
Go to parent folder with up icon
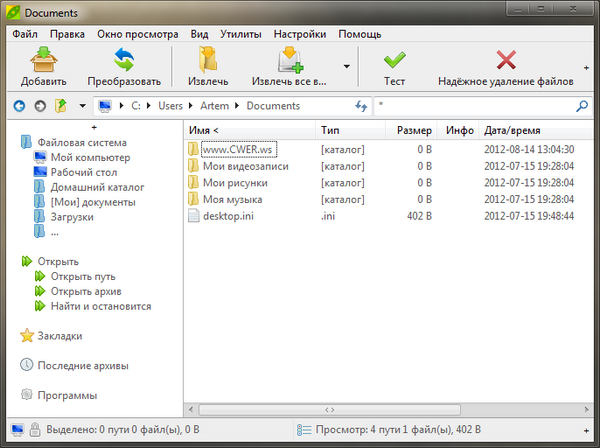coord(61,105)
